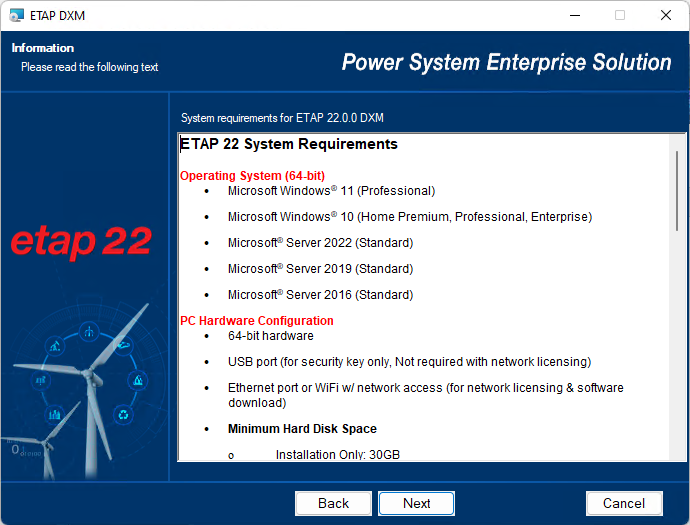
Task: Click the PC Hardware Configuration heading
Action: (x=257, y=321)
